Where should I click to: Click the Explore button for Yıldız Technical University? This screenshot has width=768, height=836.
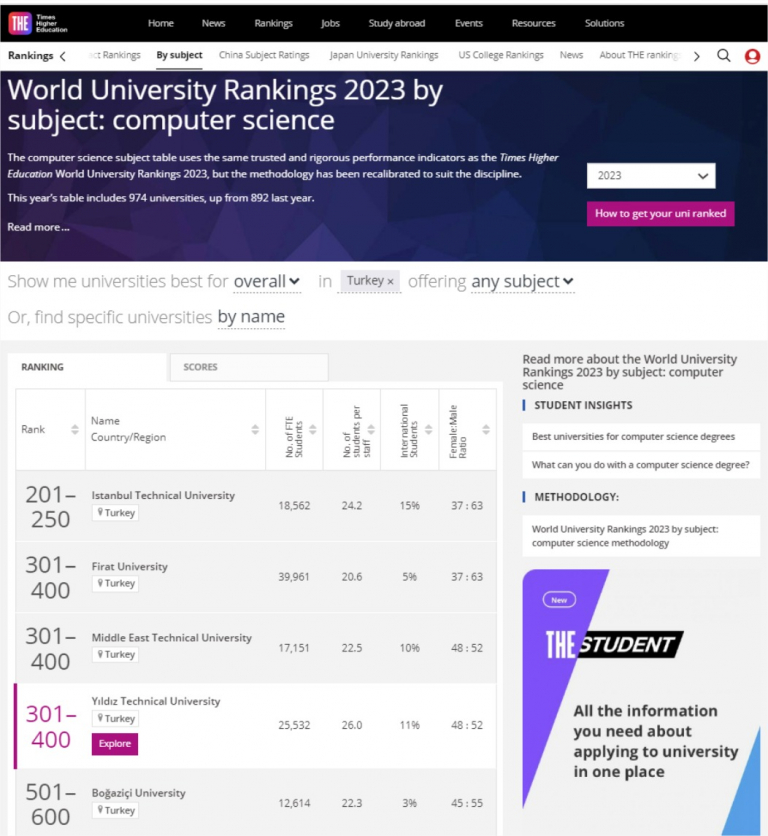(115, 744)
